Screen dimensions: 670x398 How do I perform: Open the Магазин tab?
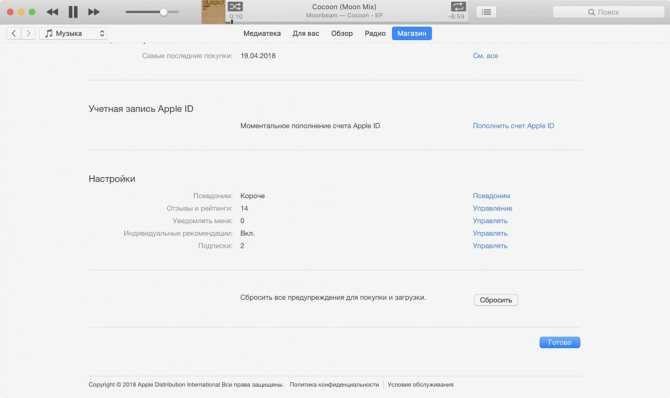[411, 33]
